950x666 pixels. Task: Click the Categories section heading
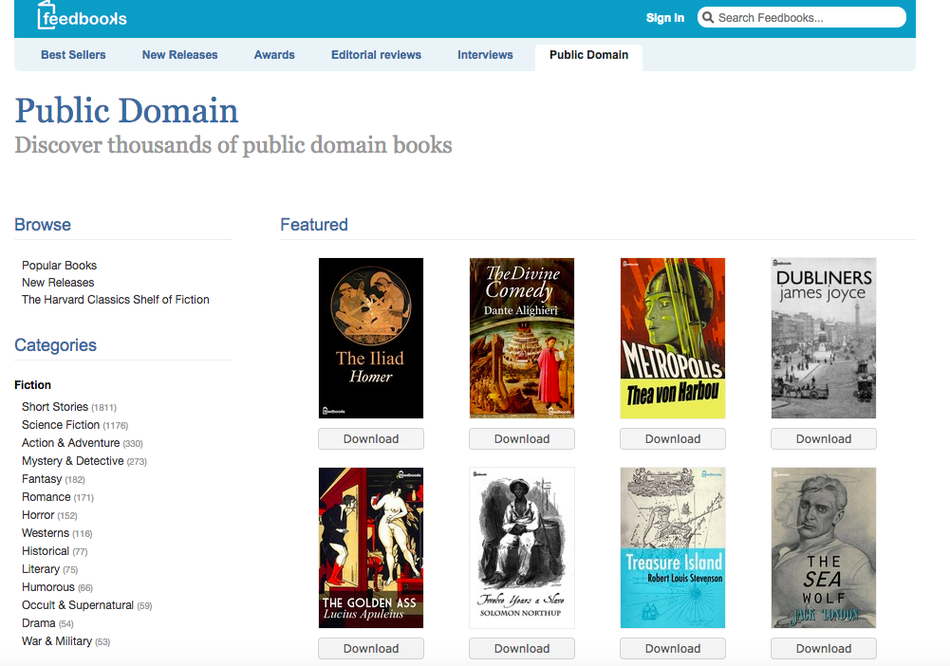55,345
